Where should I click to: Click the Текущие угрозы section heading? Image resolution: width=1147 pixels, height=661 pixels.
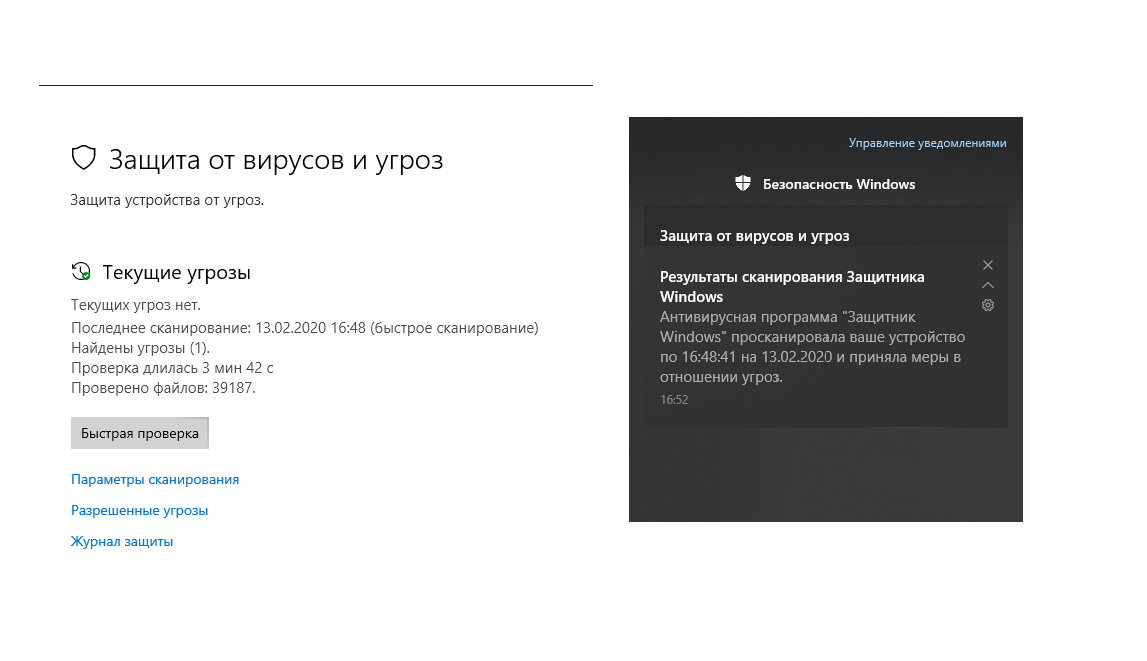tap(176, 272)
